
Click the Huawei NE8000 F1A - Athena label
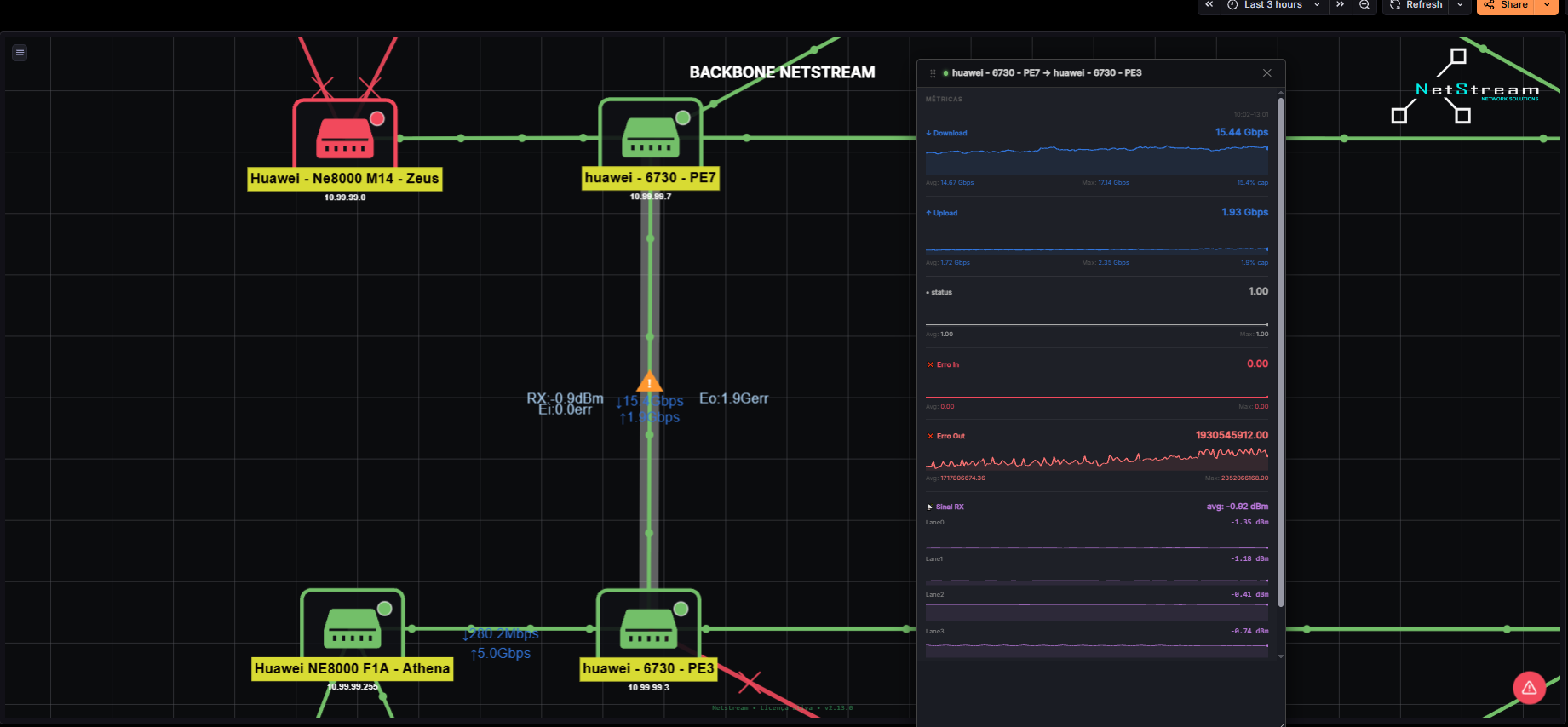click(x=353, y=669)
